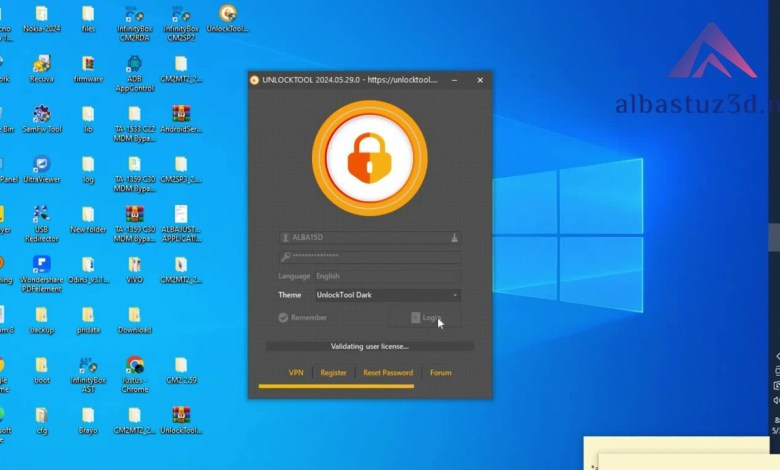Open the files folder on the desktop
The height and width of the screenshot is (470, 780).
[88, 19]
